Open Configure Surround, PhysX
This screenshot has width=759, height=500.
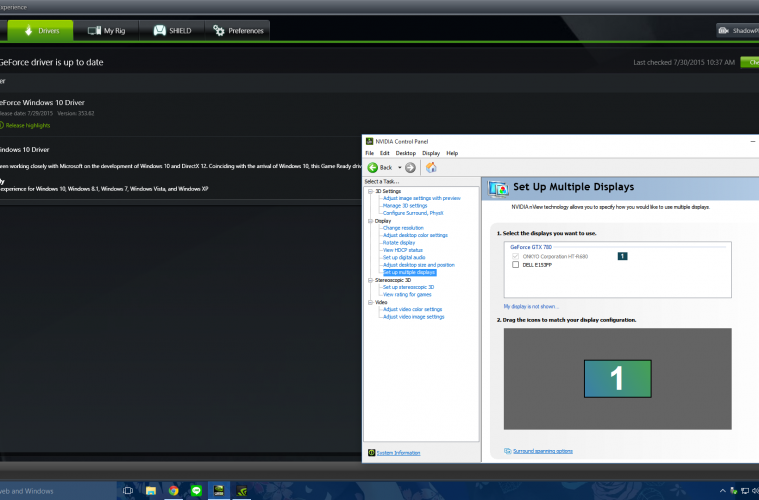(x=413, y=213)
